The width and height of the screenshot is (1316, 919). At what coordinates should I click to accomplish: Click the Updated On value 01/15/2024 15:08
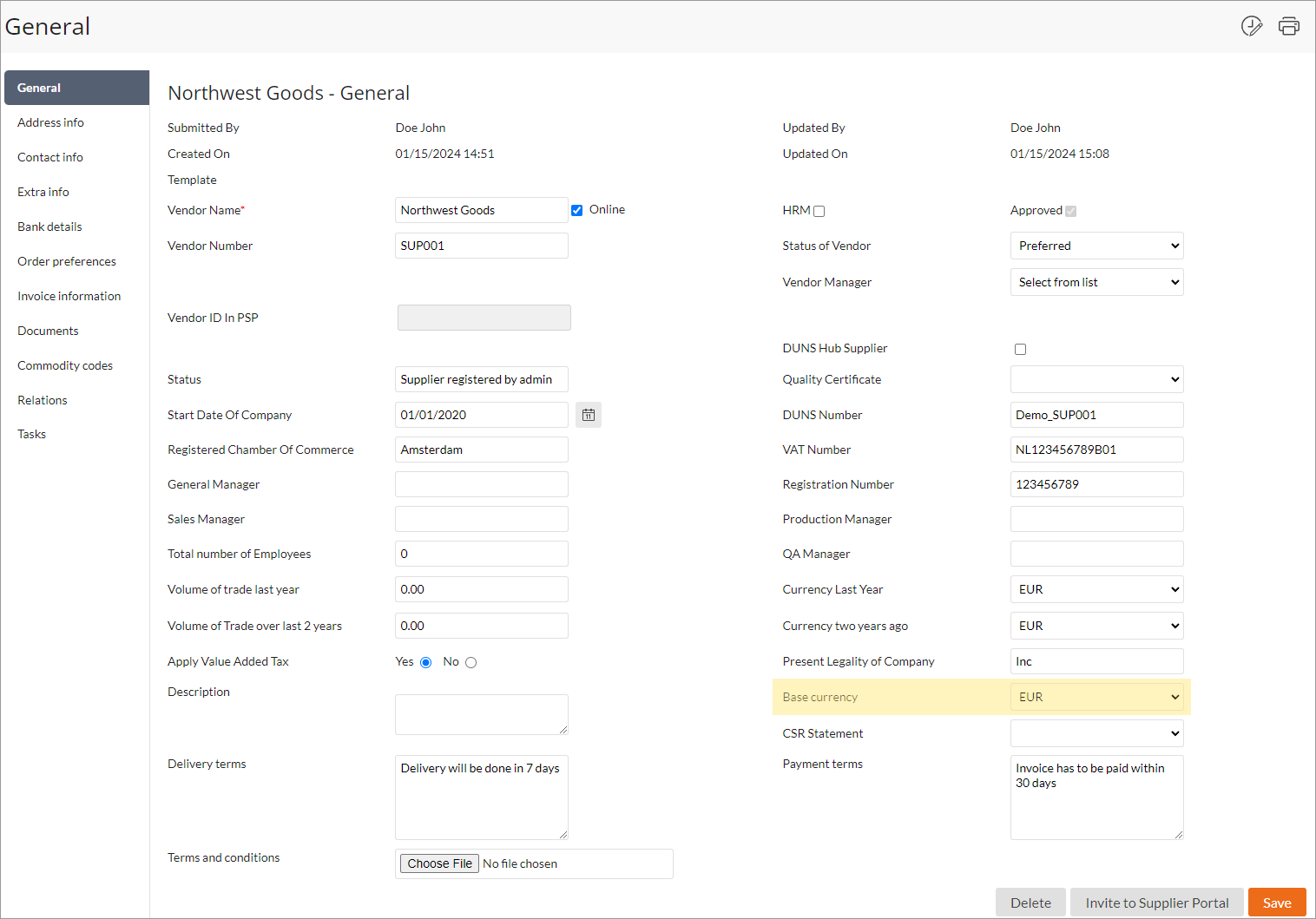(x=1060, y=154)
